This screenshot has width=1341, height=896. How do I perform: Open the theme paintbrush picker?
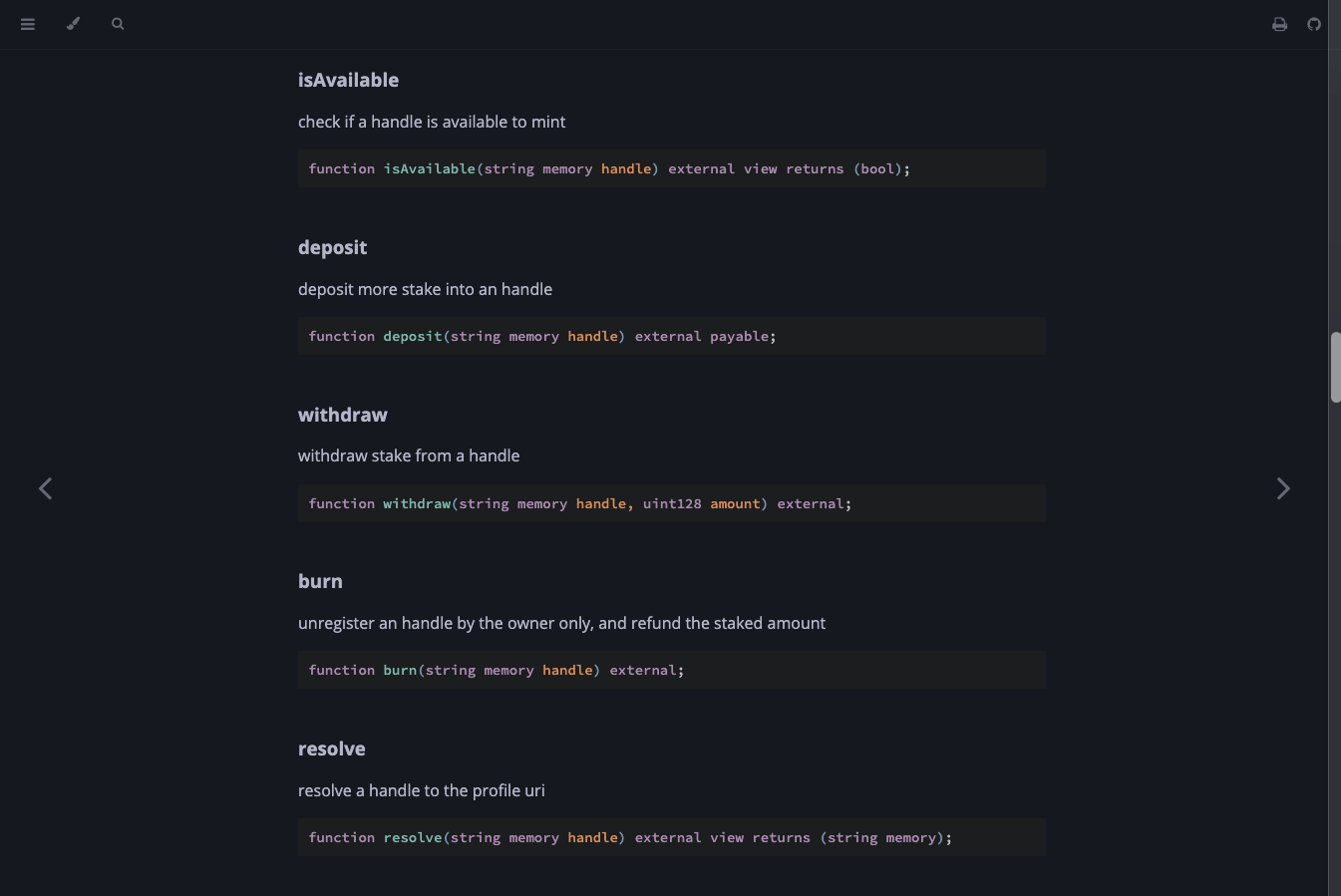[73, 24]
